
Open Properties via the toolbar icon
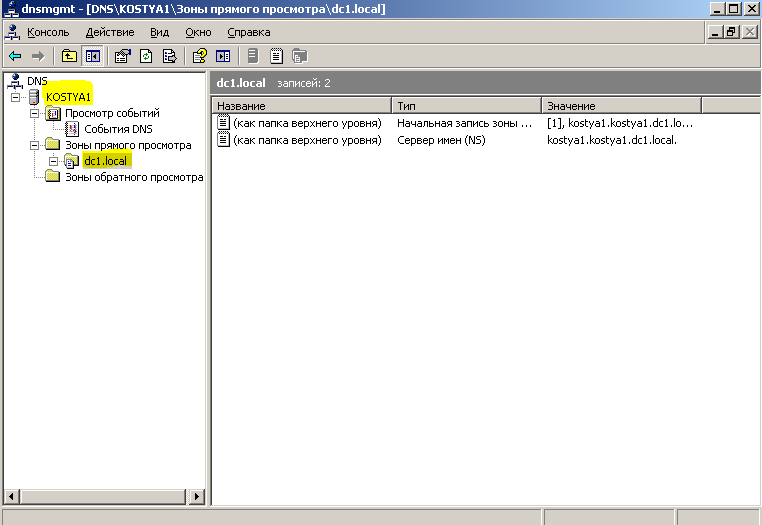click(x=122, y=56)
